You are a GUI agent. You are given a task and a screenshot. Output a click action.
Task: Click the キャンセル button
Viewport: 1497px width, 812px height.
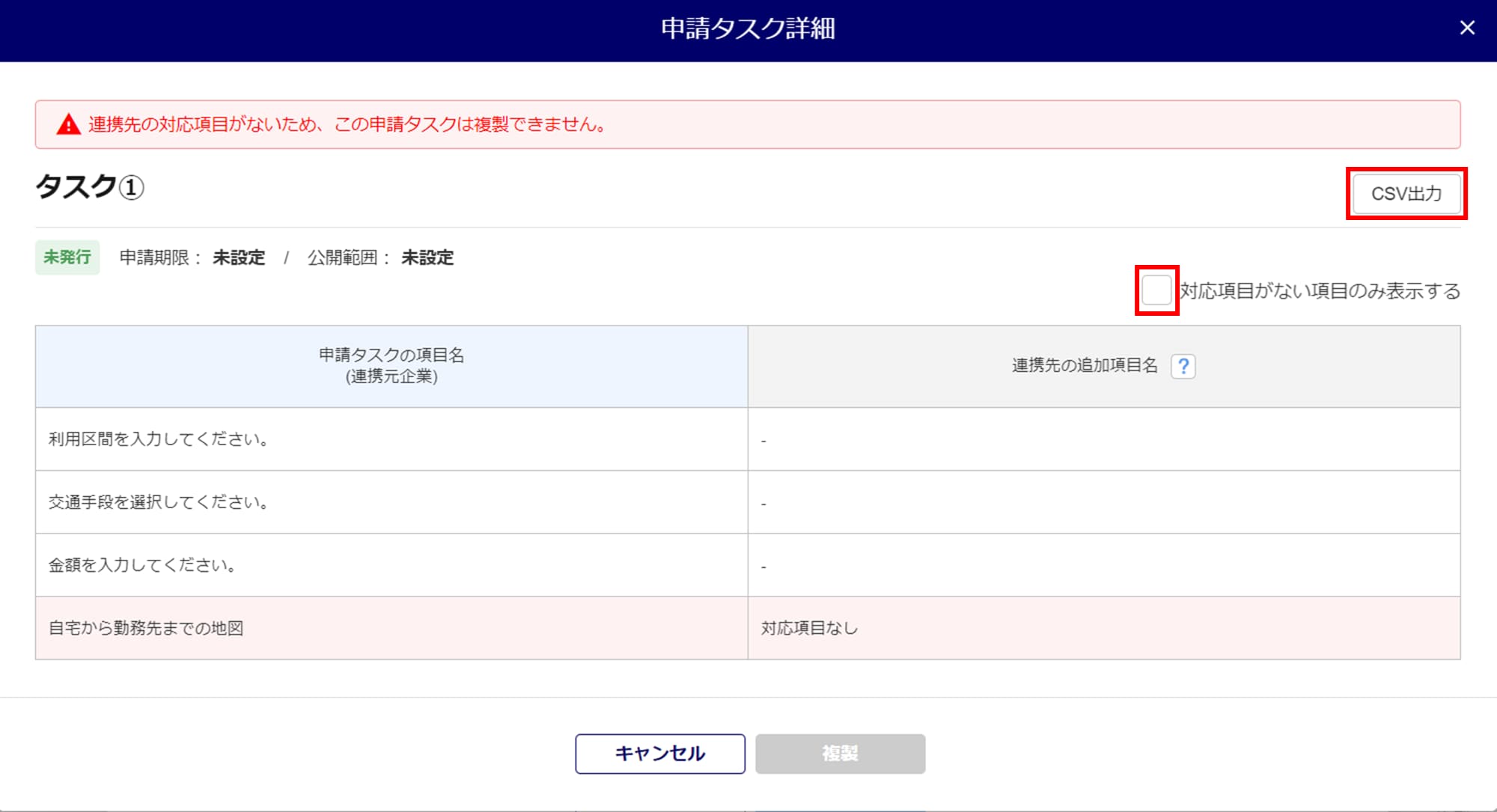[659, 753]
